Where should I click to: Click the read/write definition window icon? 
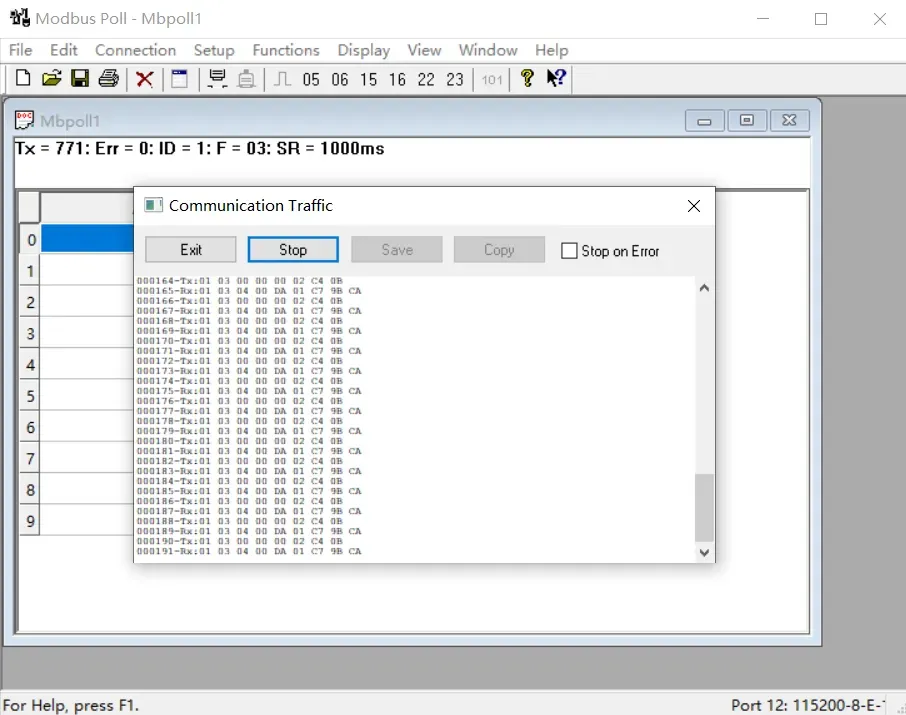pyautogui.click(x=180, y=79)
